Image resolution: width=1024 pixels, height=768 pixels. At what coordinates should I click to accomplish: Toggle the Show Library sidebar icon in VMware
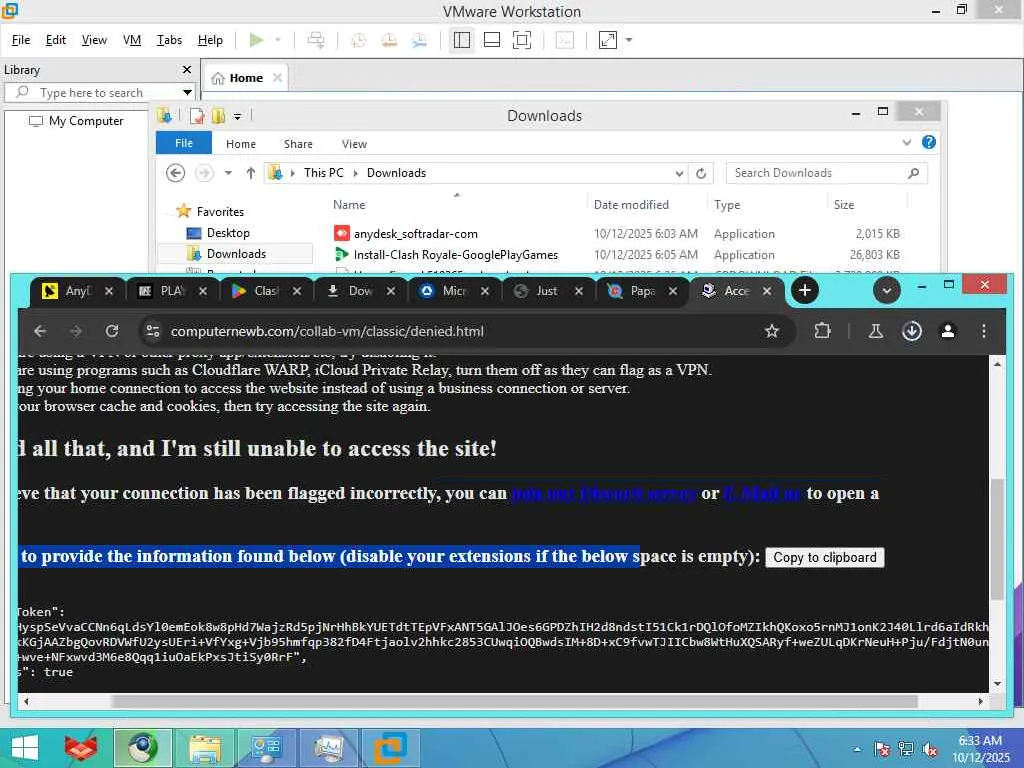click(x=462, y=40)
